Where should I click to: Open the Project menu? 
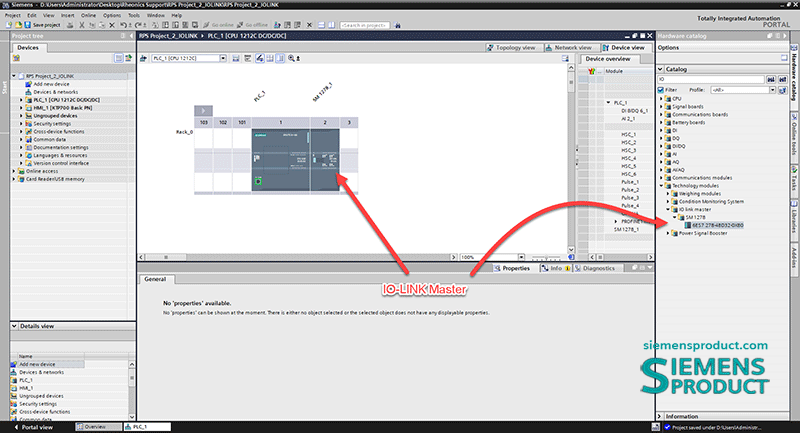click(x=12, y=15)
